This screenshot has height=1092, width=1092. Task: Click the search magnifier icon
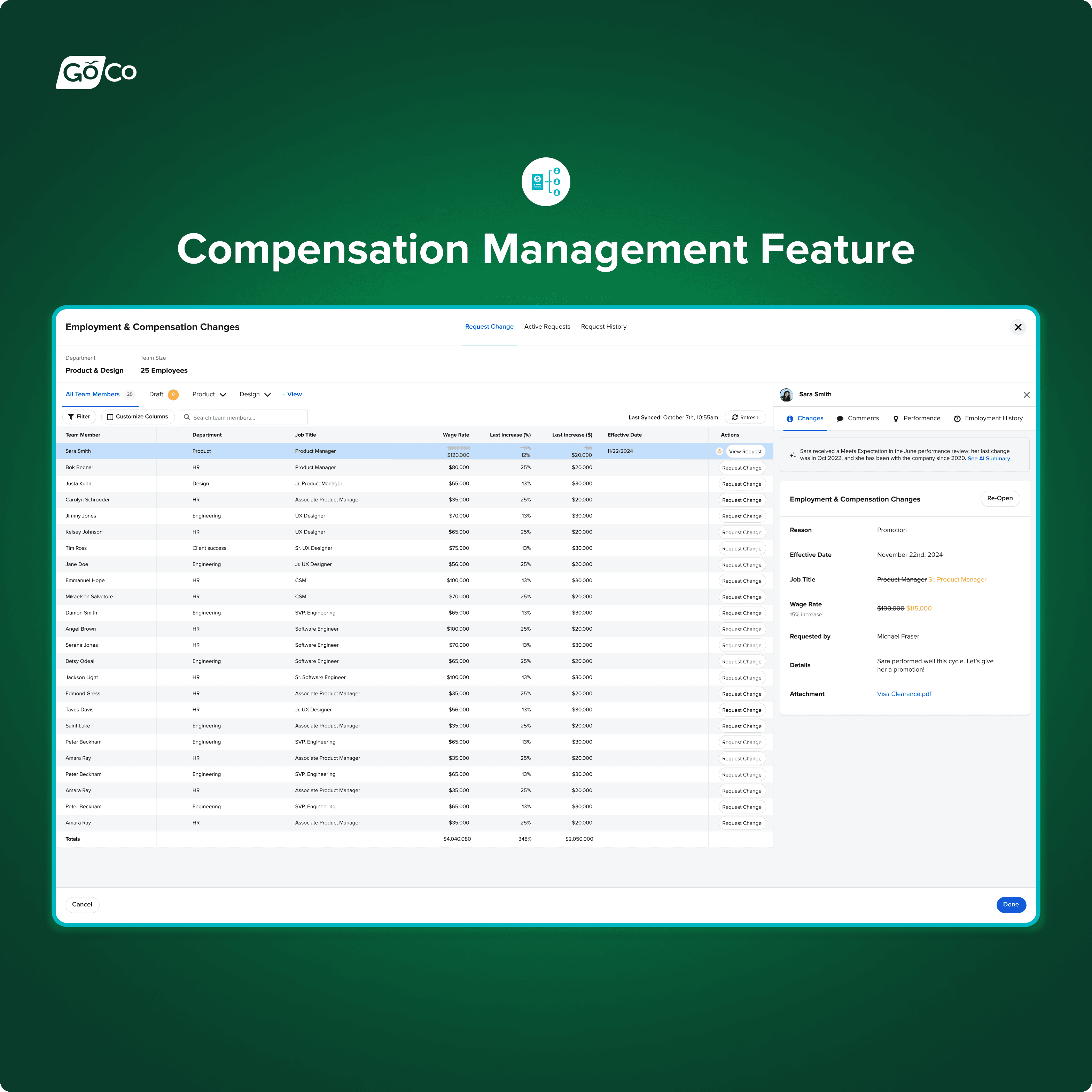(187, 417)
